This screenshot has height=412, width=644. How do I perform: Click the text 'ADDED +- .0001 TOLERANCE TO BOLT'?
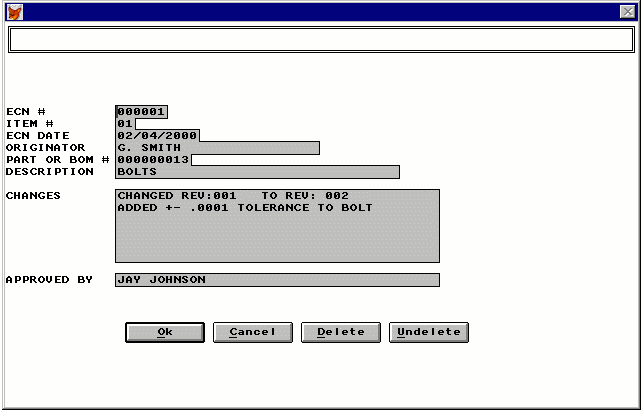(x=245, y=207)
